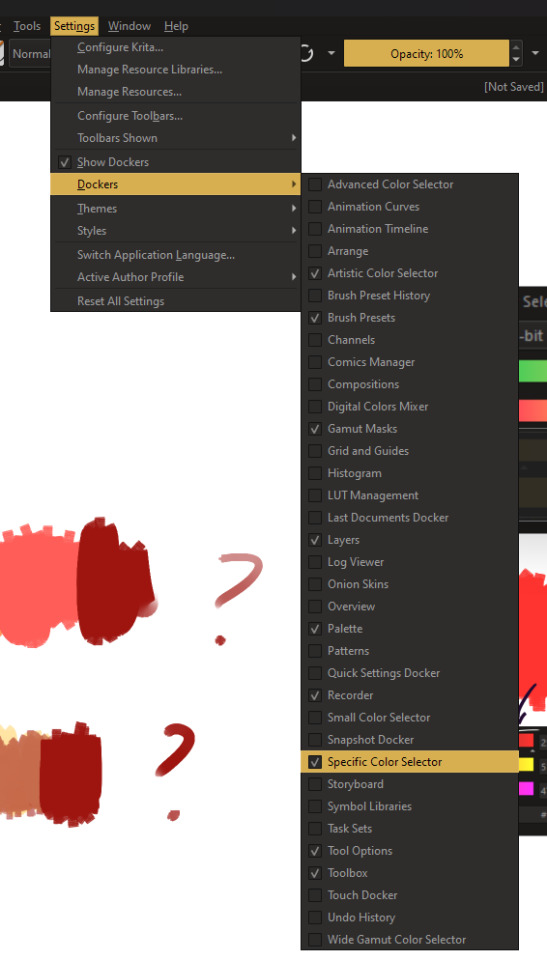Open Configure Toolbars... dialog

175,116
